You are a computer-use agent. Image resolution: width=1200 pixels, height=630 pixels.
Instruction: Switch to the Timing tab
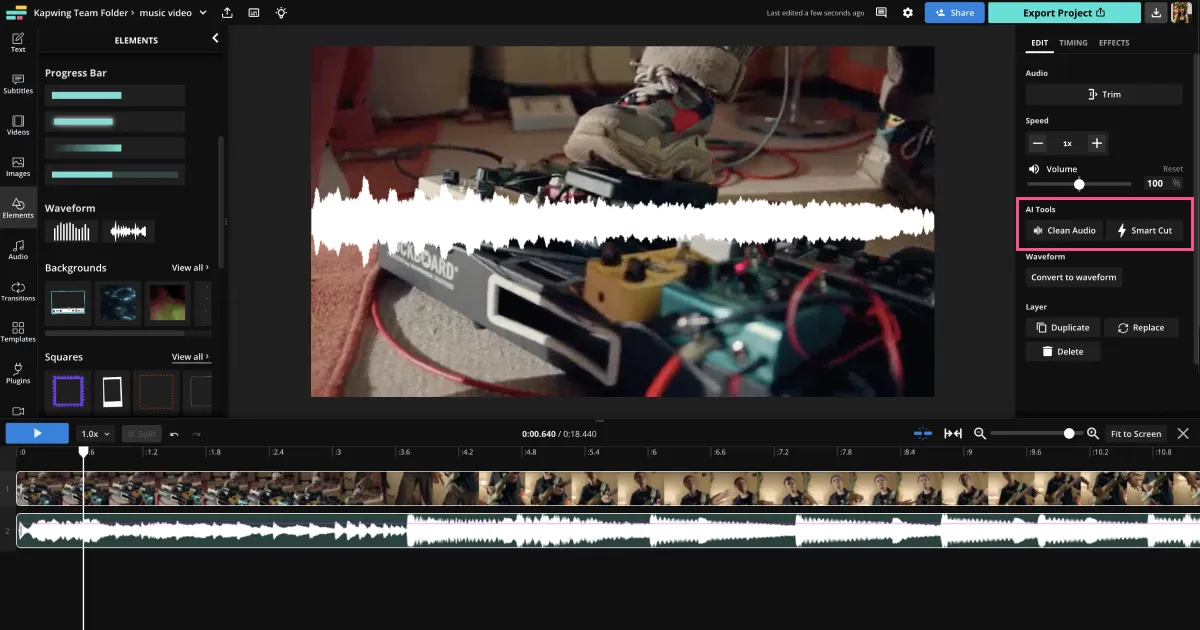pos(1073,43)
